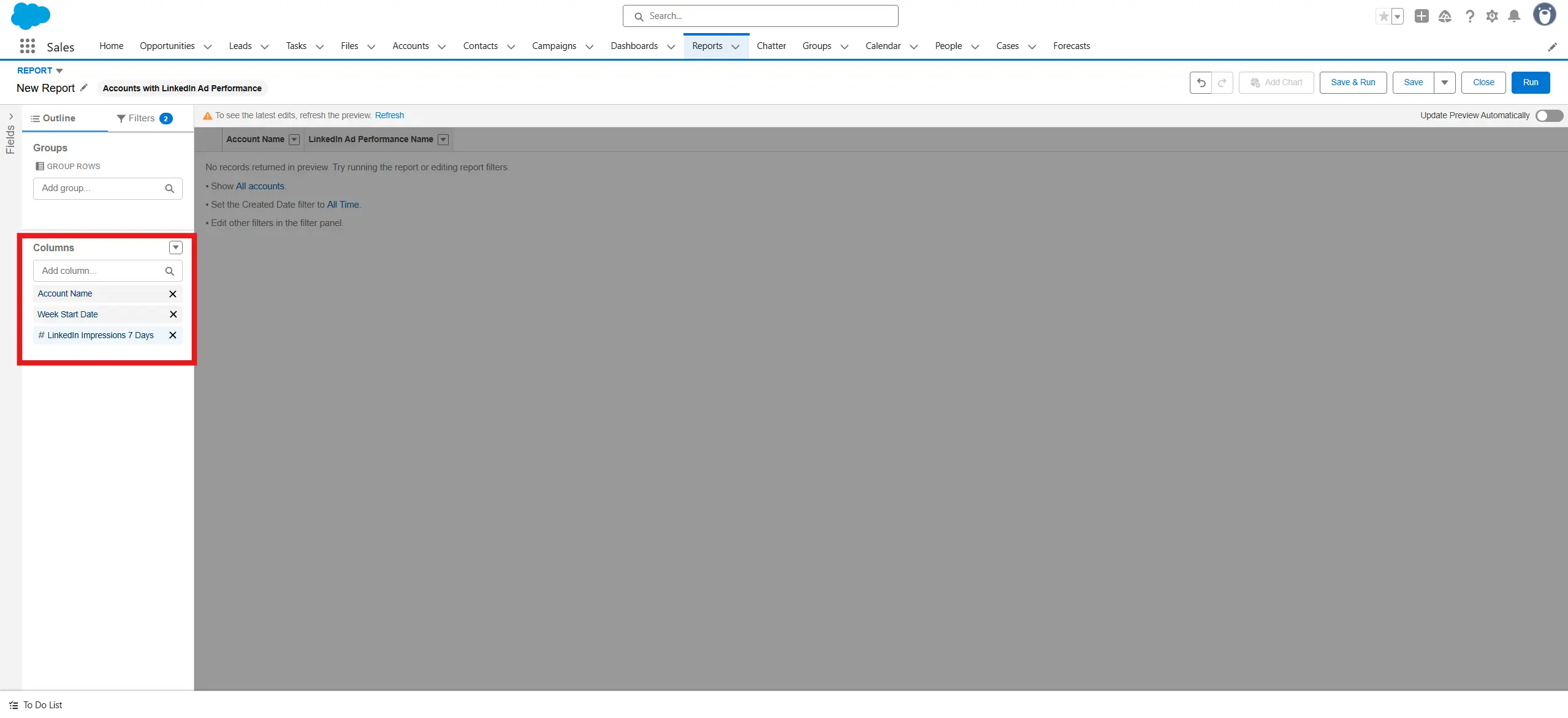Click the Save & Run button
1568x718 pixels.
pyautogui.click(x=1353, y=83)
